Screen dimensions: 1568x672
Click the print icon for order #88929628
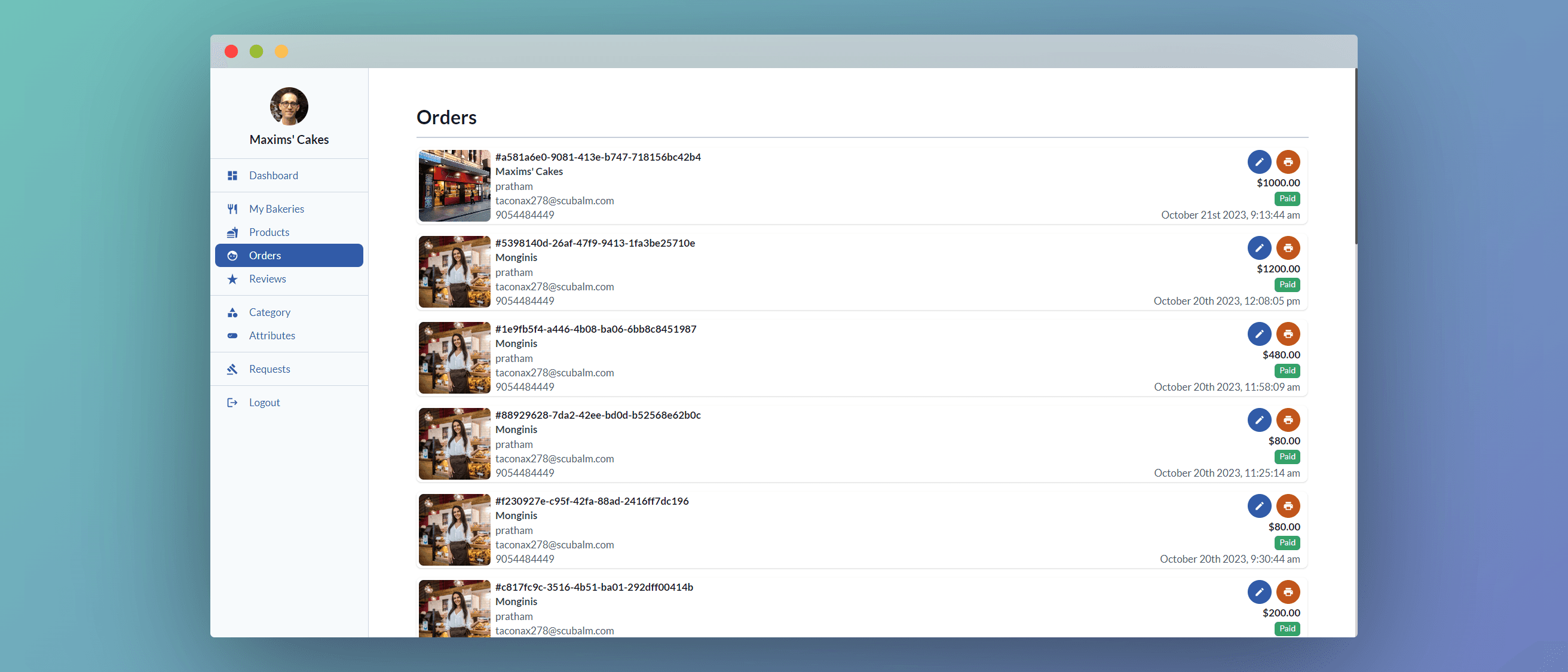click(x=1287, y=420)
